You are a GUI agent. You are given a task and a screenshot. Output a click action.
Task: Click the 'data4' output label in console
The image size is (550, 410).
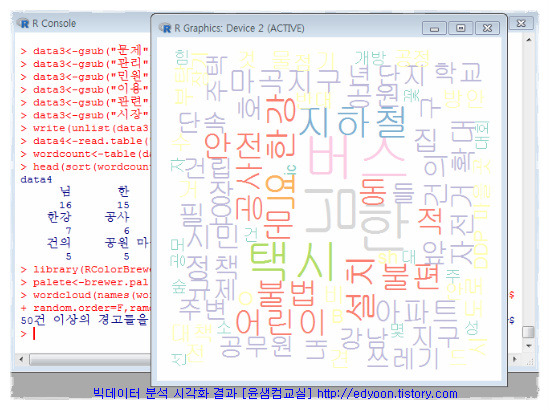(36, 180)
